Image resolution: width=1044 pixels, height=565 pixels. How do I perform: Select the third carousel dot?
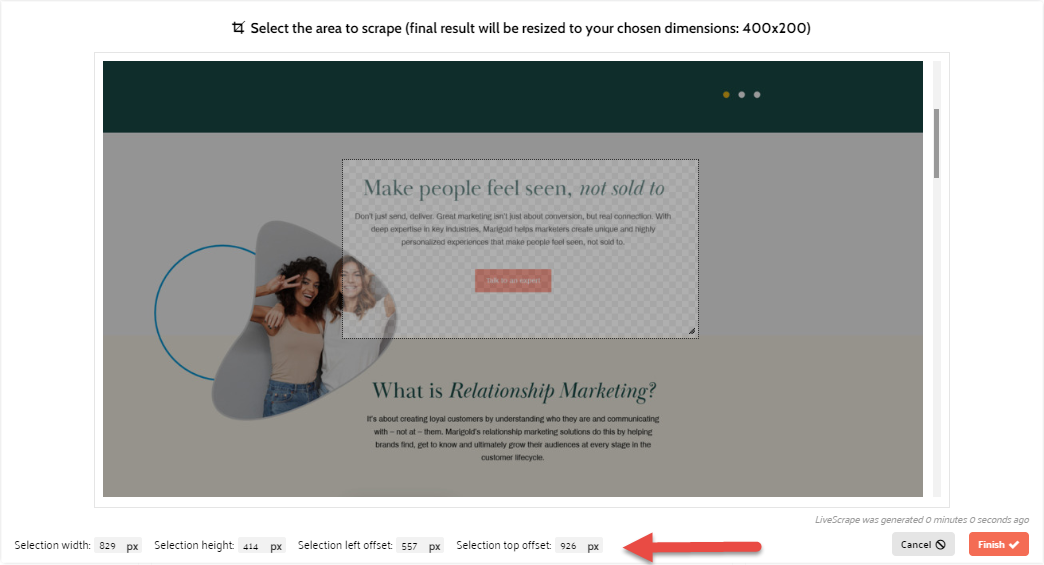pos(757,95)
